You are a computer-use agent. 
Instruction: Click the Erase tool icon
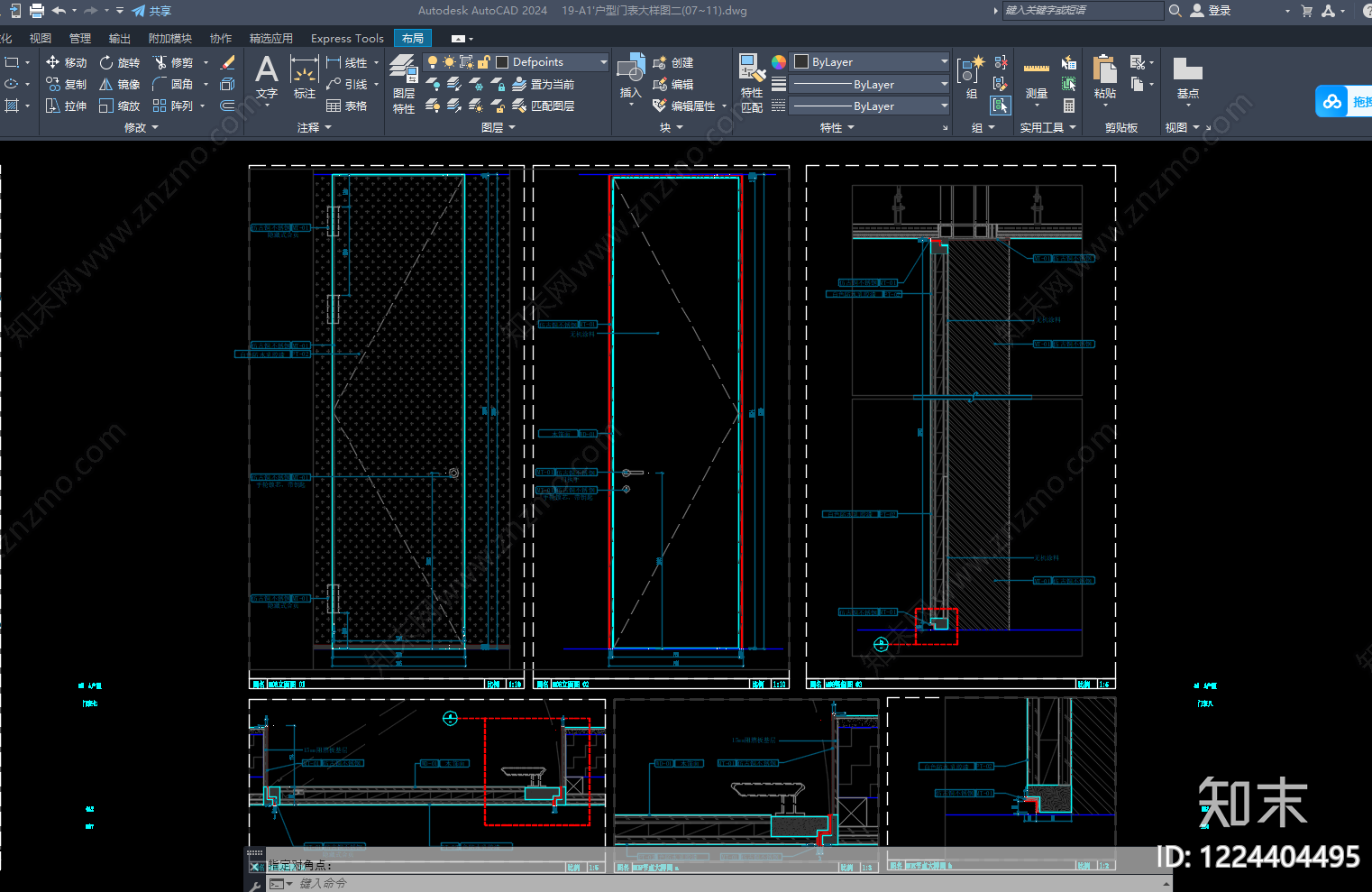tap(227, 62)
